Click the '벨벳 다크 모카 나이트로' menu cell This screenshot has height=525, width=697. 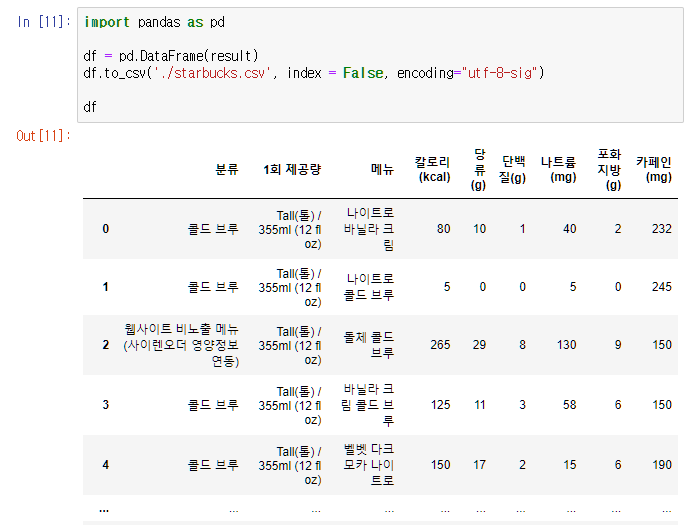(369, 465)
